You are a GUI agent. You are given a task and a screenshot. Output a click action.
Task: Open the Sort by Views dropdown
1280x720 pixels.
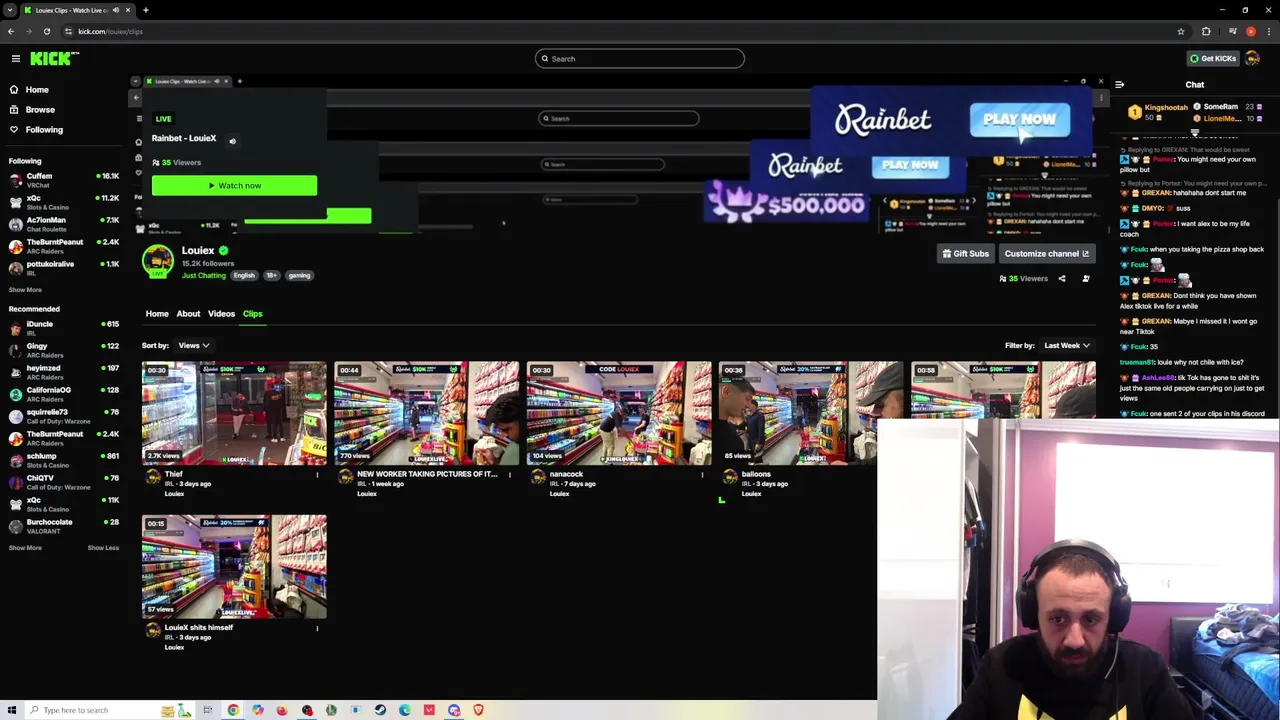tap(193, 346)
